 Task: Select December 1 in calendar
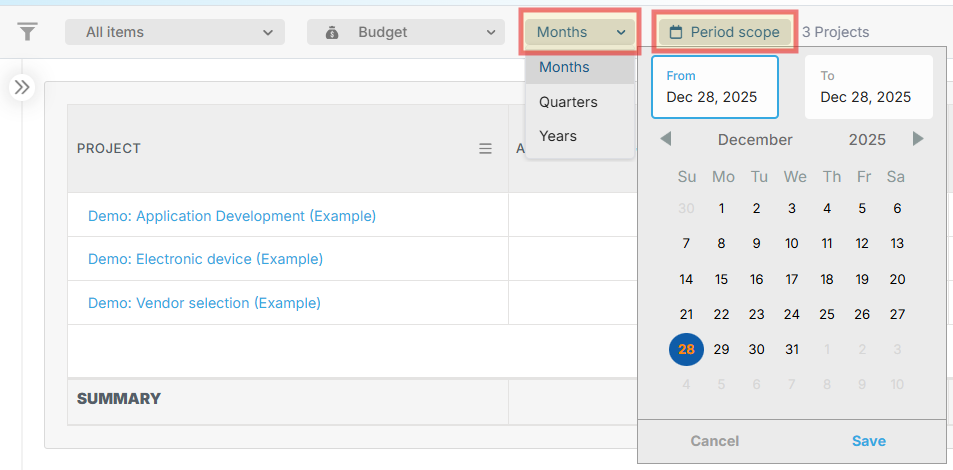coord(721,209)
